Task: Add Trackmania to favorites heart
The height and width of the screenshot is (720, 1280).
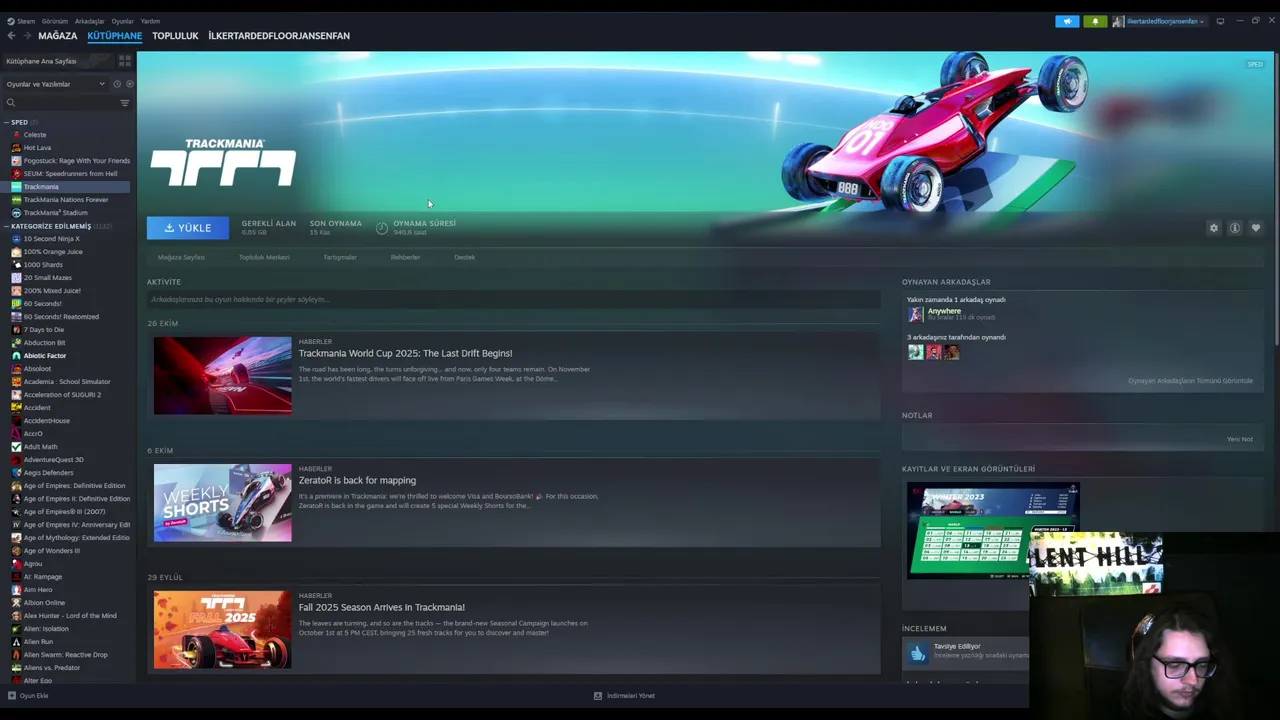Action: [1256, 228]
